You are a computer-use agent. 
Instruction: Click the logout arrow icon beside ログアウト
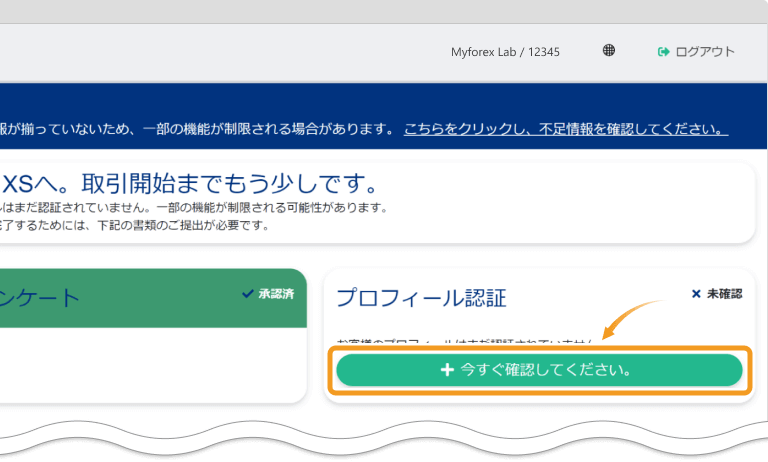point(663,51)
